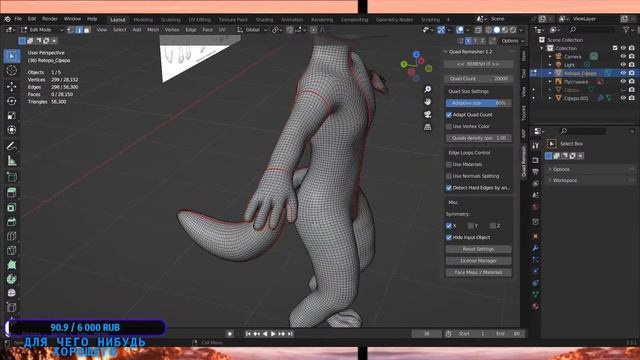Select the Measure tool
This screenshot has width=640, height=360.
tap(12, 161)
